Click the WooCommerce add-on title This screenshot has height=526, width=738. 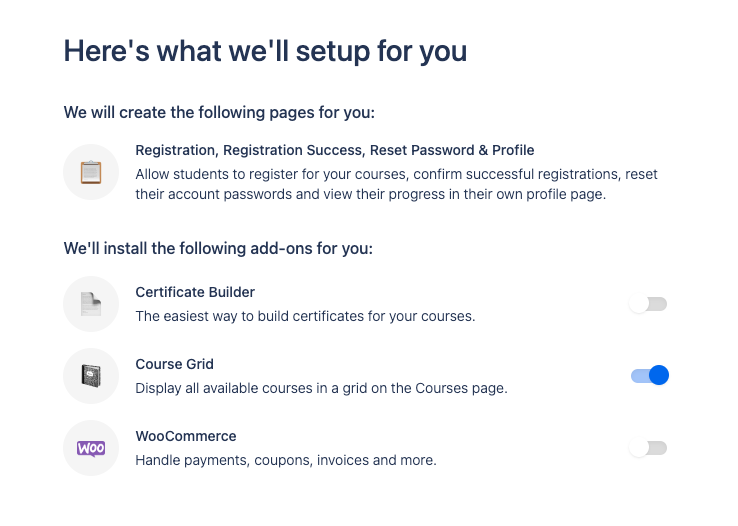click(186, 436)
